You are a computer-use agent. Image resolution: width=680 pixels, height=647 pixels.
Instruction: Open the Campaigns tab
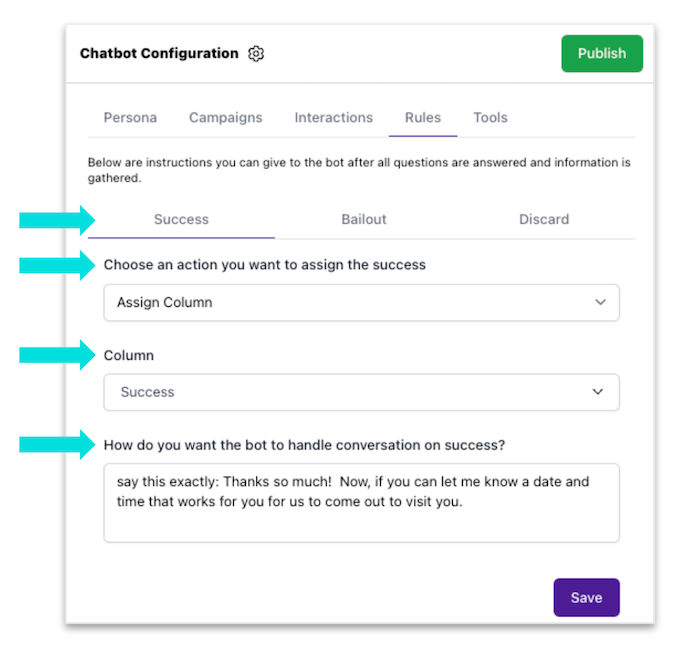(x=226, y=118)
